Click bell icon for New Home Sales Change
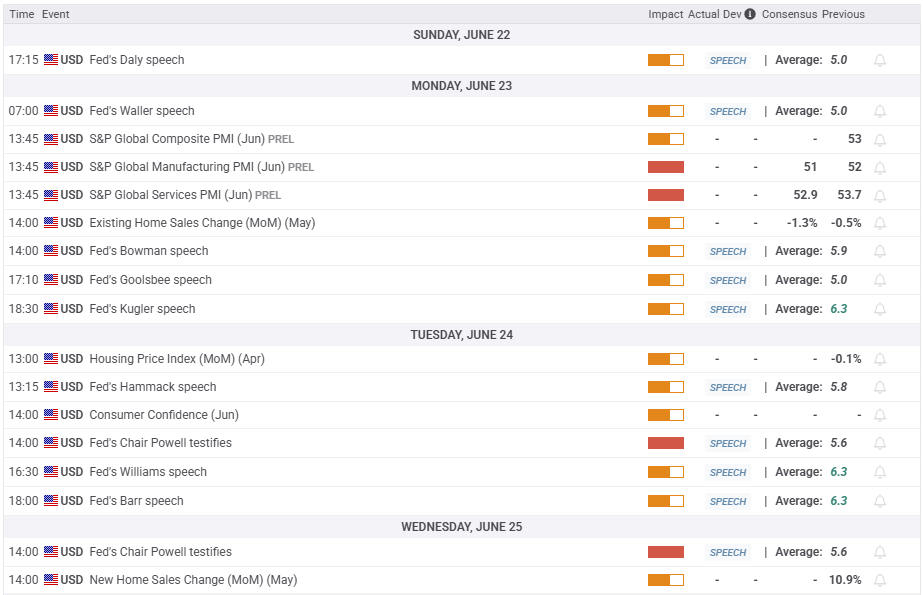923x595 pixels. point(879,580)
